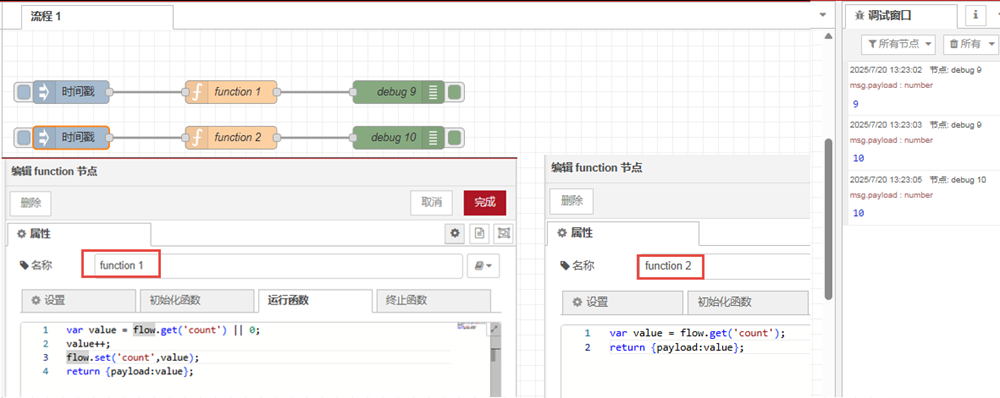Click the list icon on debug 9 node
This screenshot has width=1000, height=398.
coord(434,92)
